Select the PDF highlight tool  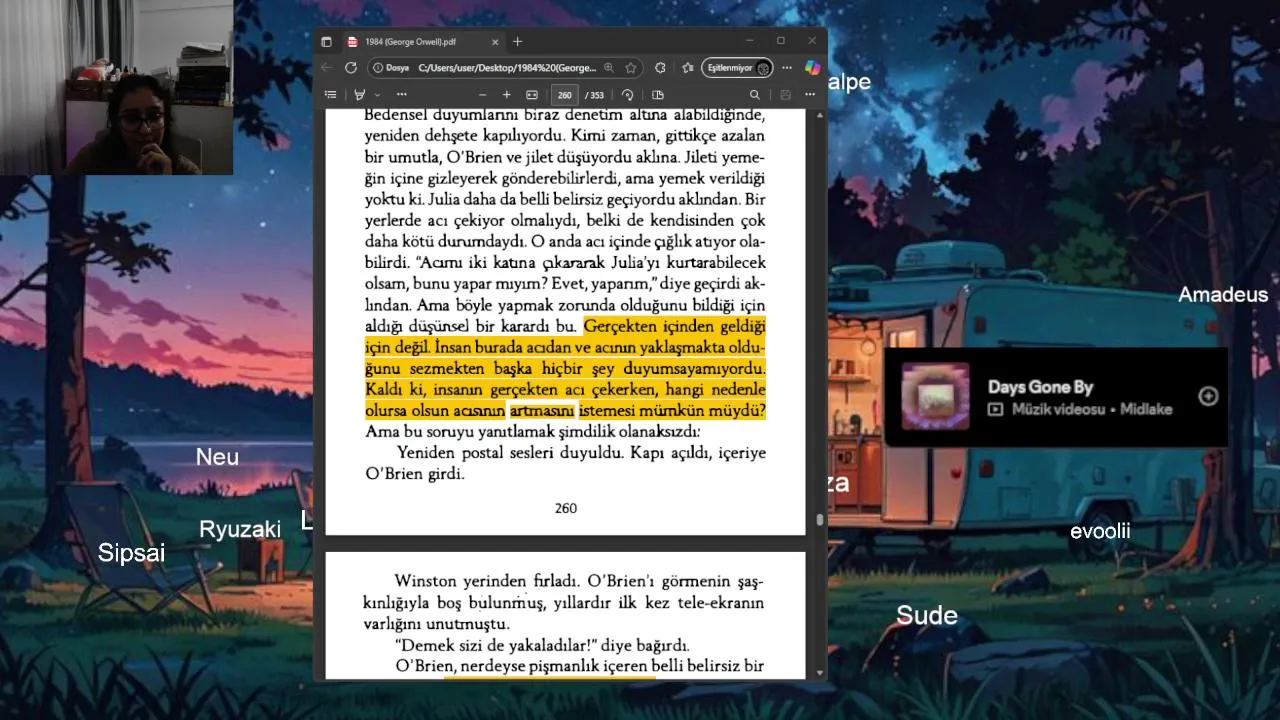coord(360,95)
